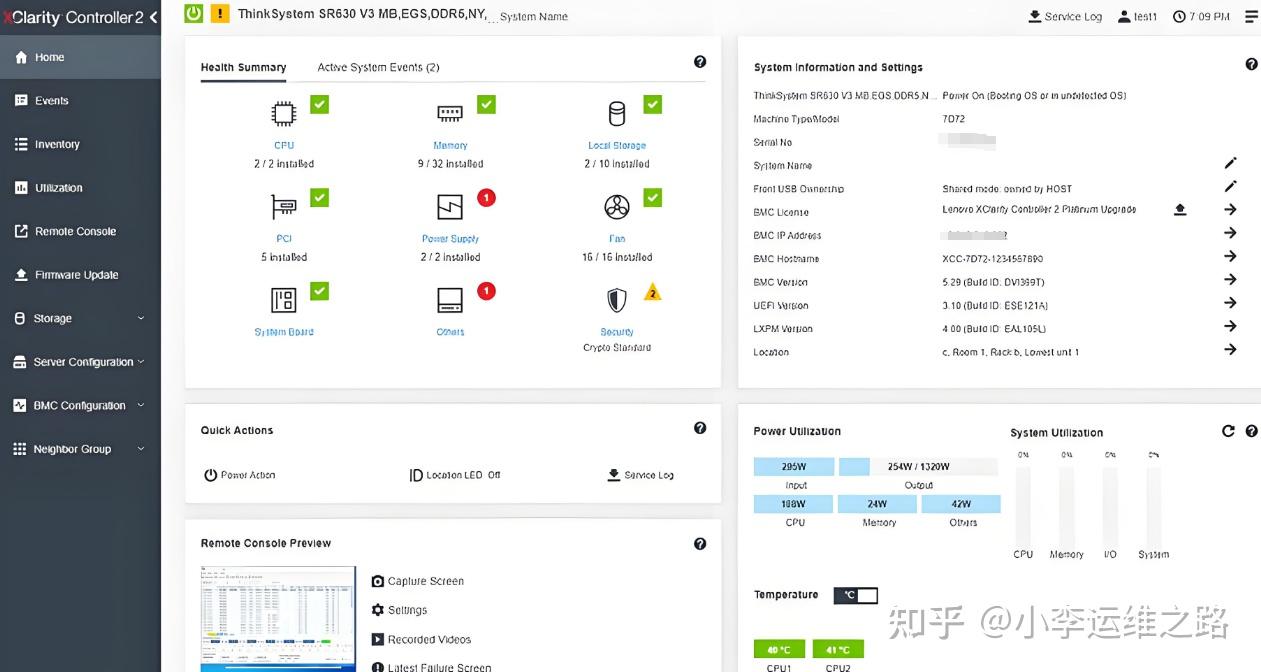Collapse the sidebar with the chevron

153,17
